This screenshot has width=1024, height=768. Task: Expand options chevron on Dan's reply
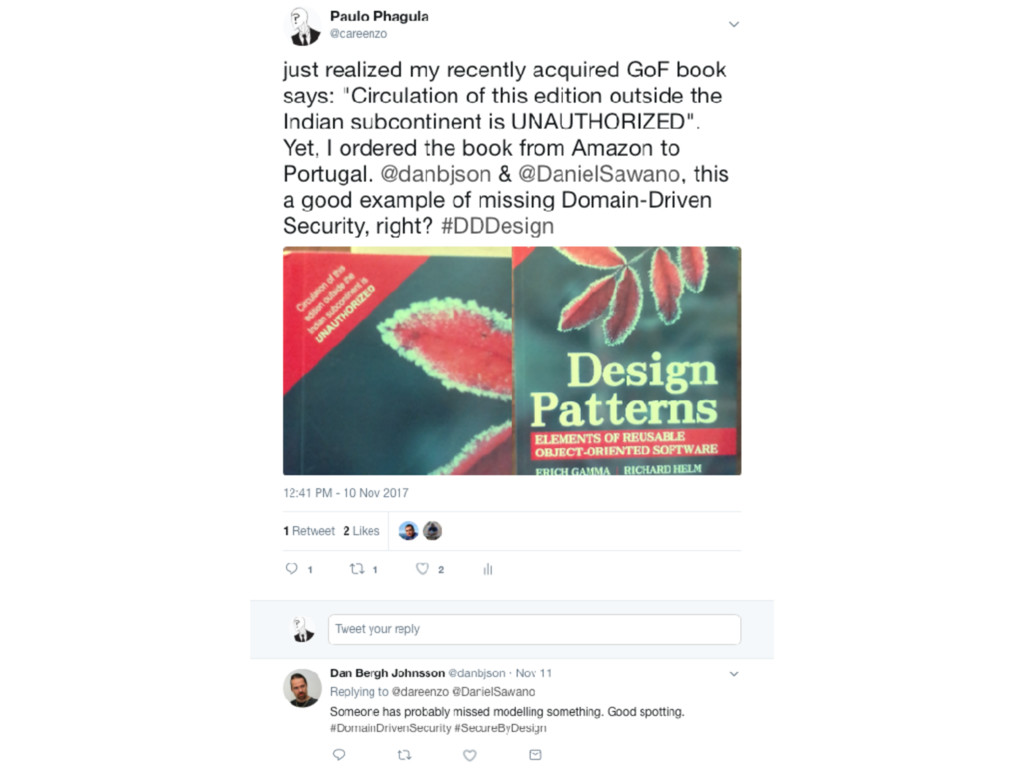(x=733, y=673)
